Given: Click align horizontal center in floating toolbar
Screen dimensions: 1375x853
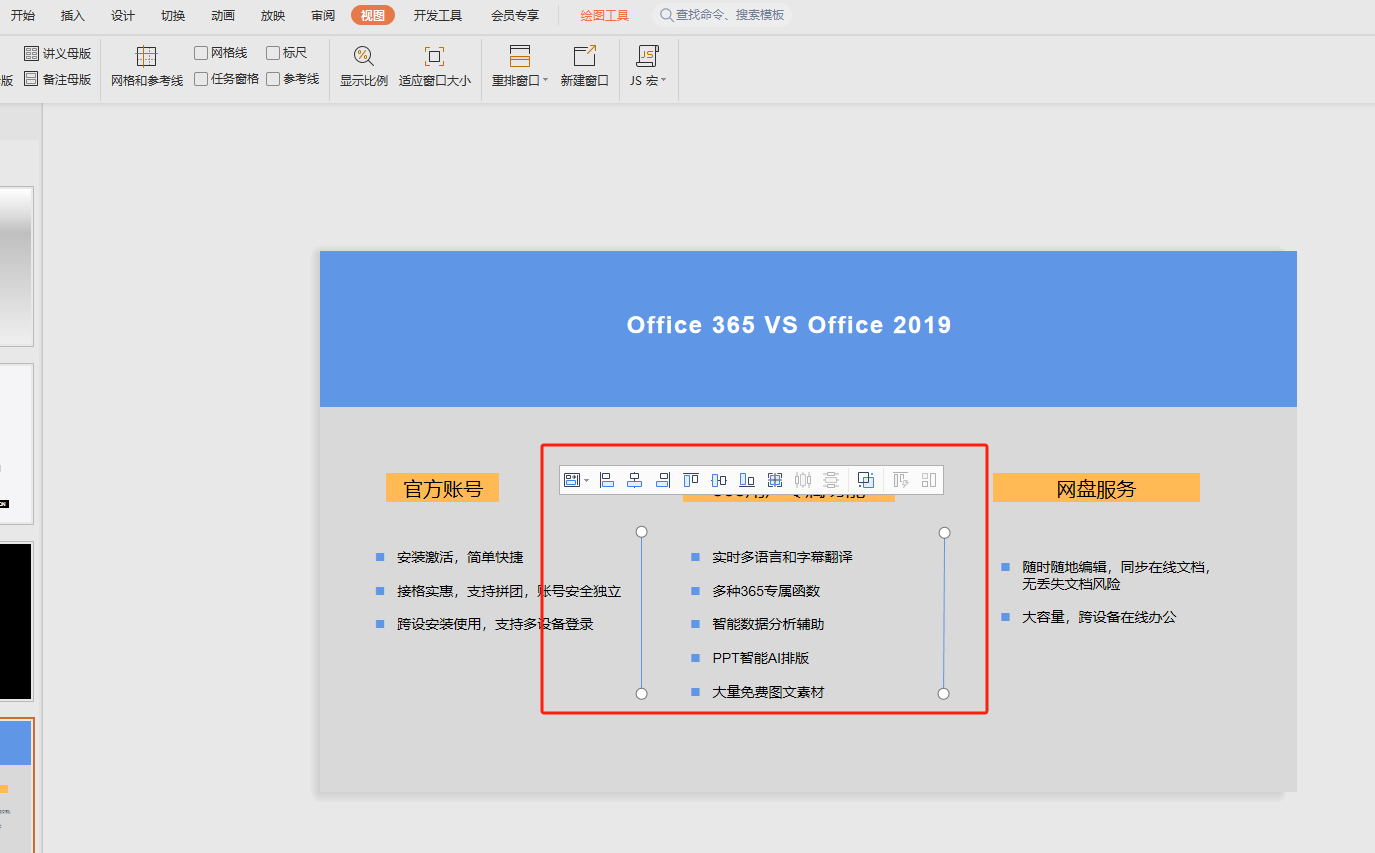Looking at the screenshot, I should pyautogui.click(x=635, y=480).
